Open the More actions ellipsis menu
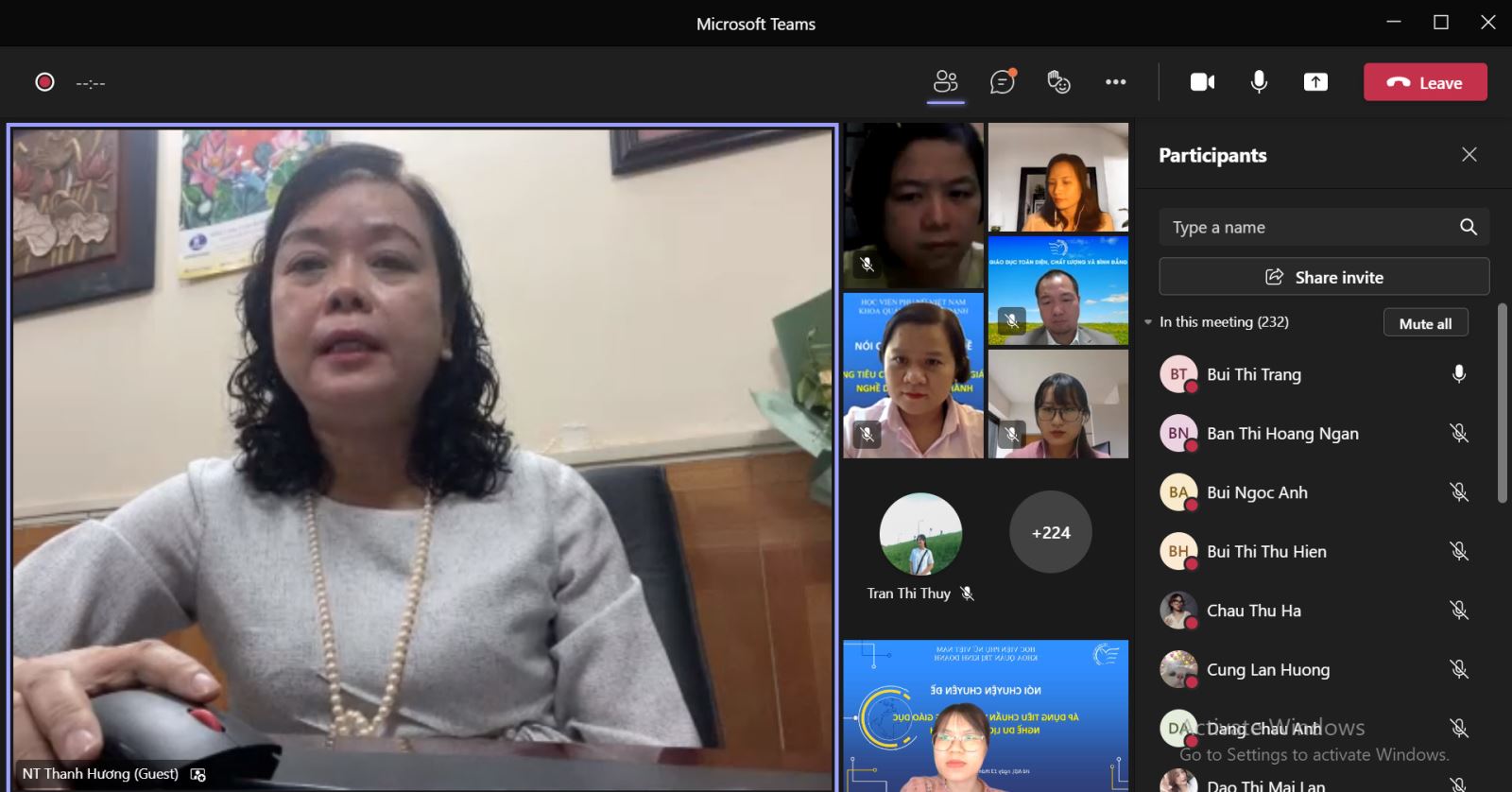The width and height of the screenshot is (1512, 792). [1115, 82]
